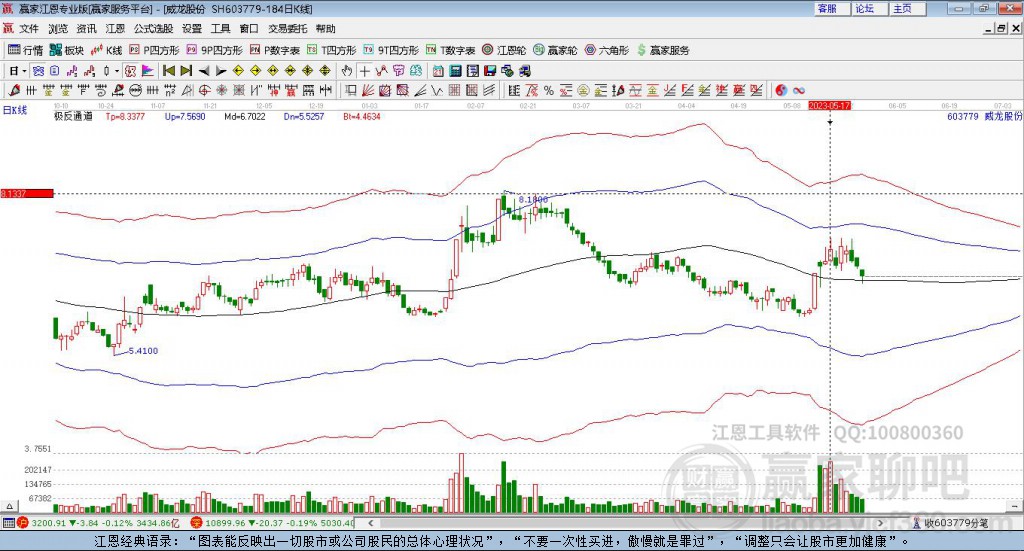Click the 603779 威龙股份 stock label
This screenshot has width=1024, height=551.
pyautogui.click(x=984, y=116)
